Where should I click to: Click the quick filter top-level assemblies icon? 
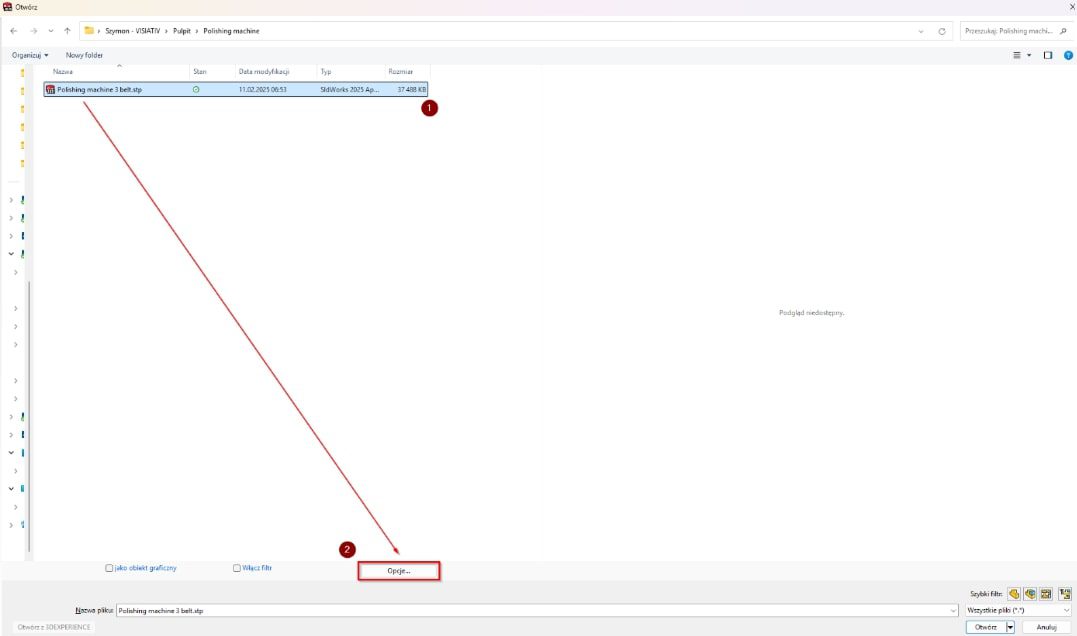1065,593
